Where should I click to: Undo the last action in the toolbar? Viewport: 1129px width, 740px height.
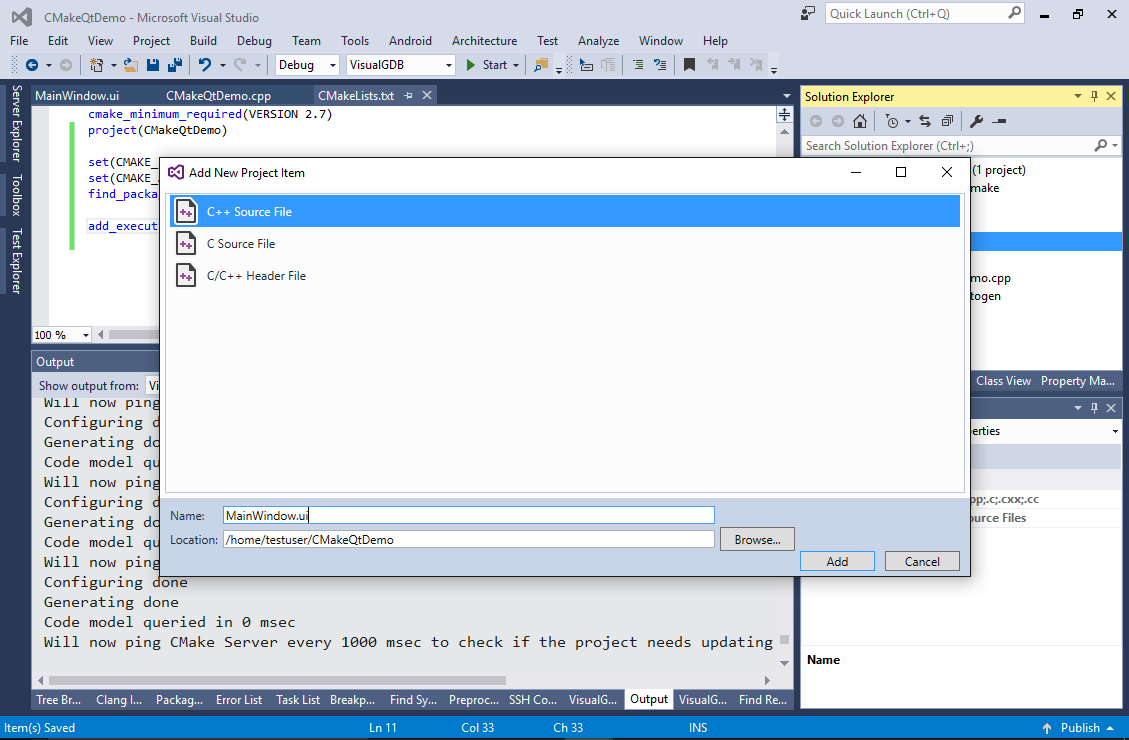tap(205, 65)
